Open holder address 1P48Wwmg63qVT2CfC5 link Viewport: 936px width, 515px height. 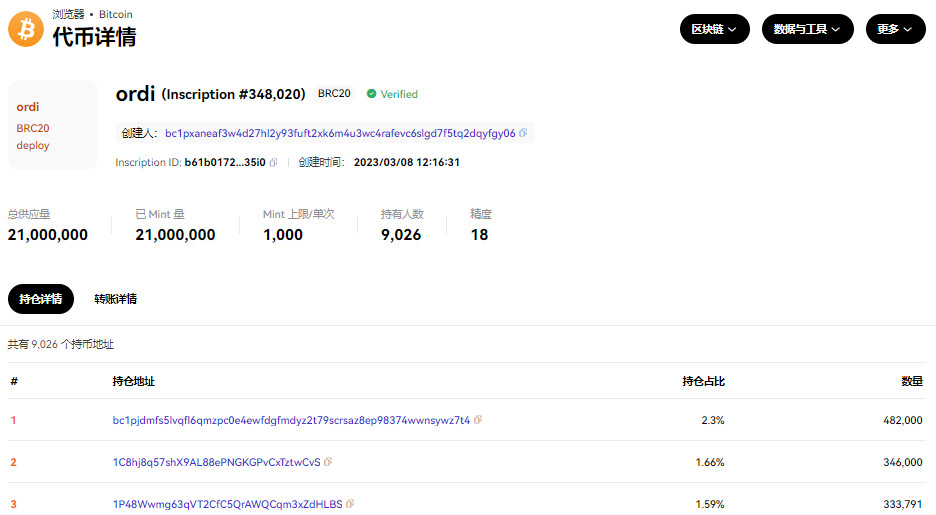click(227, 504)
